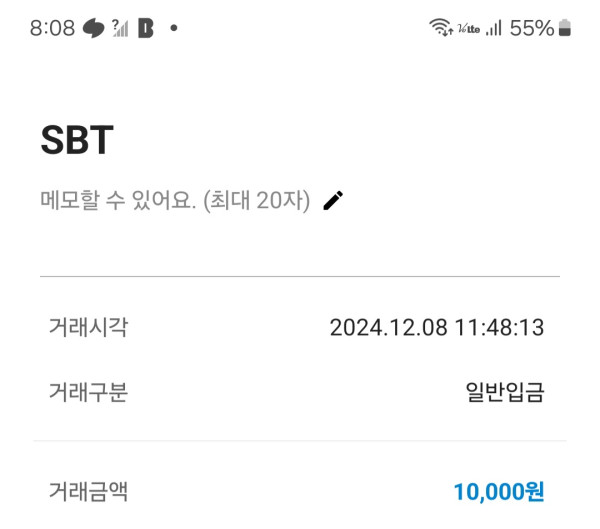Tap the 8:08 clock in status bar

pos(52,28)
